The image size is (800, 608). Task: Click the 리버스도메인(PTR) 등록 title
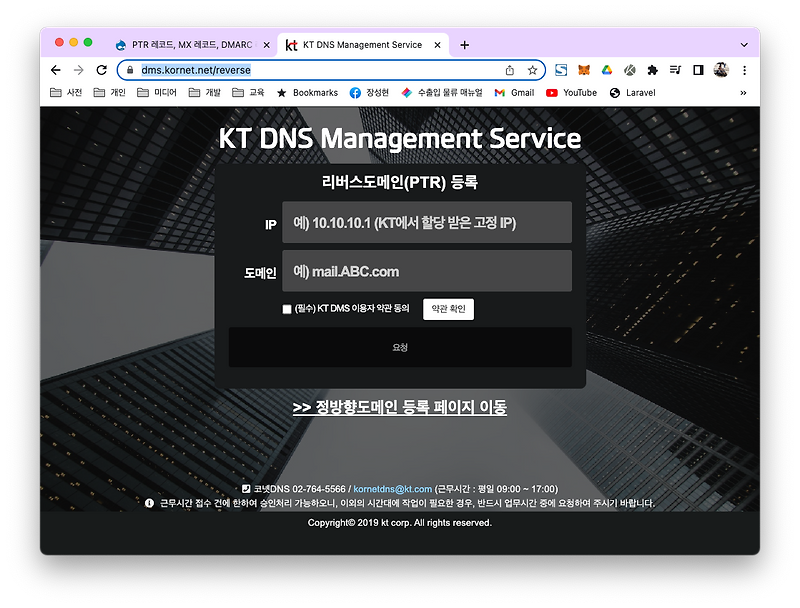(399, 182)
